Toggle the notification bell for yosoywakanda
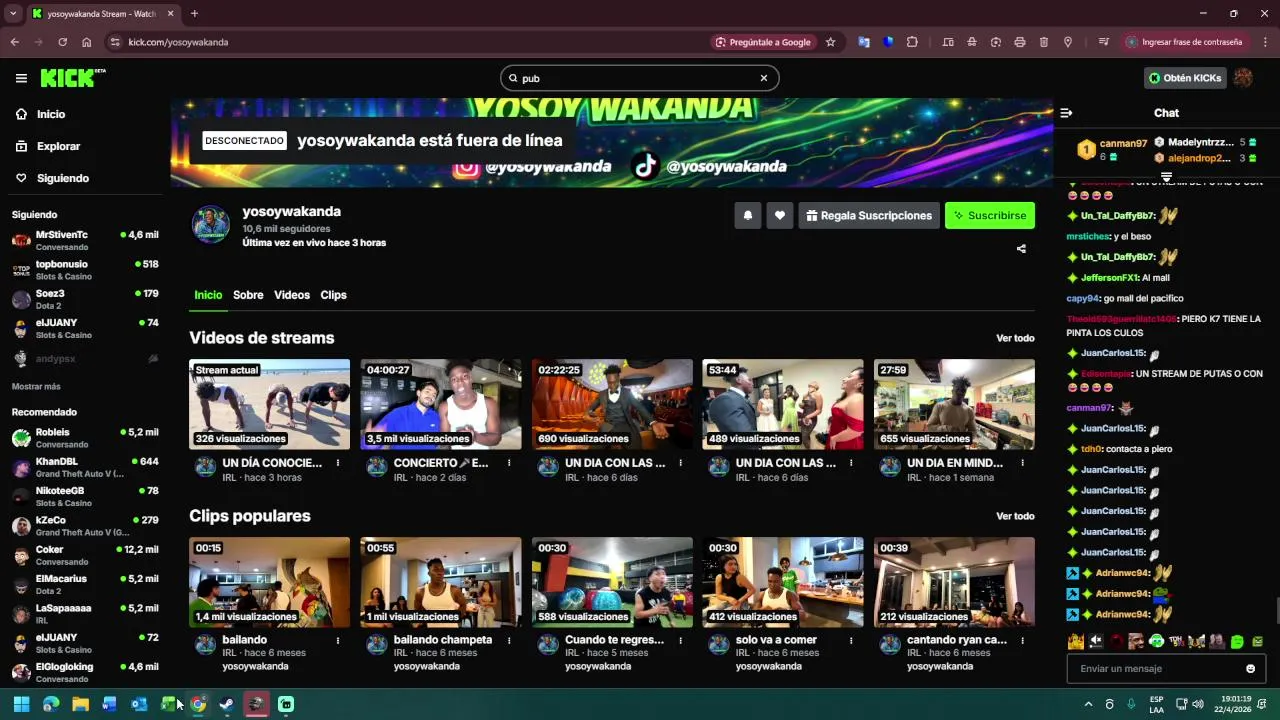This screenshot has height=720, width=1280. pos(747,215)
